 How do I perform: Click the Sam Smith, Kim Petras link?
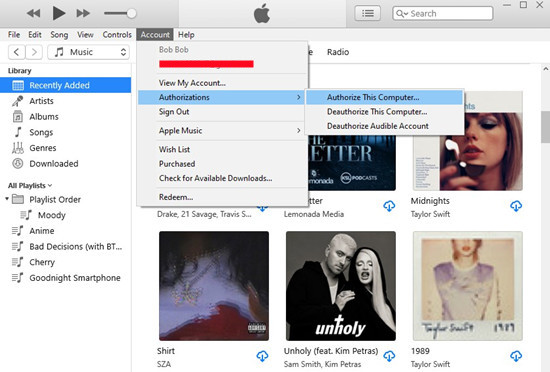click(322, 364)
